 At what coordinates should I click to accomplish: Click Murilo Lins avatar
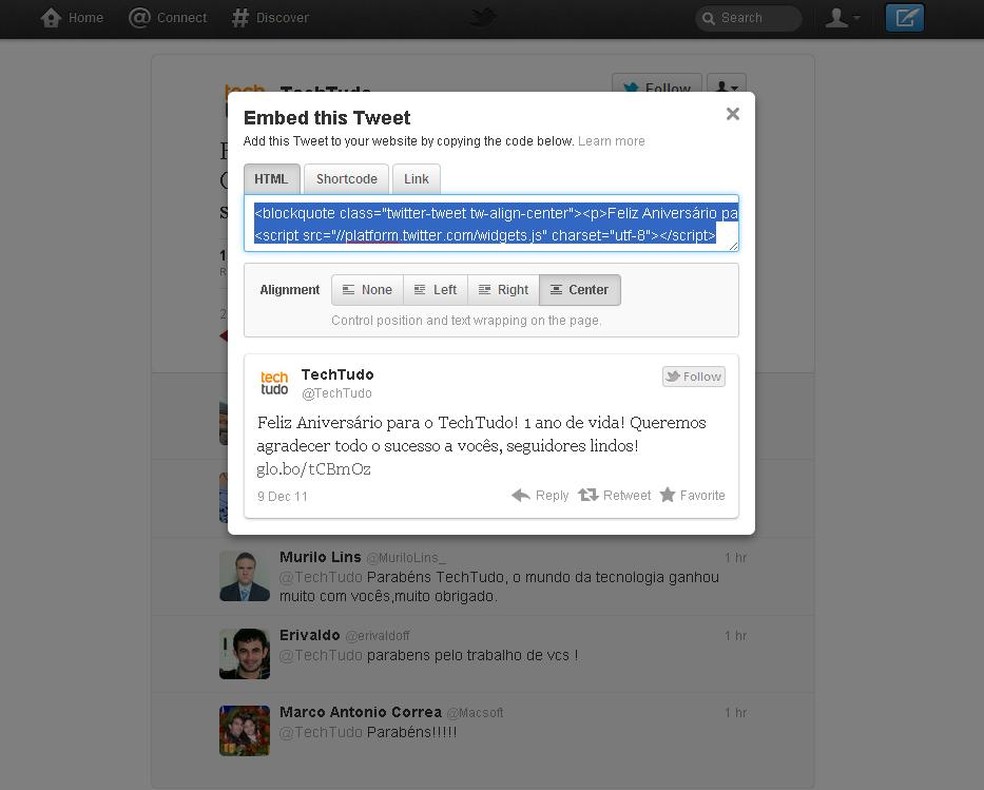[x=244, y=576]
